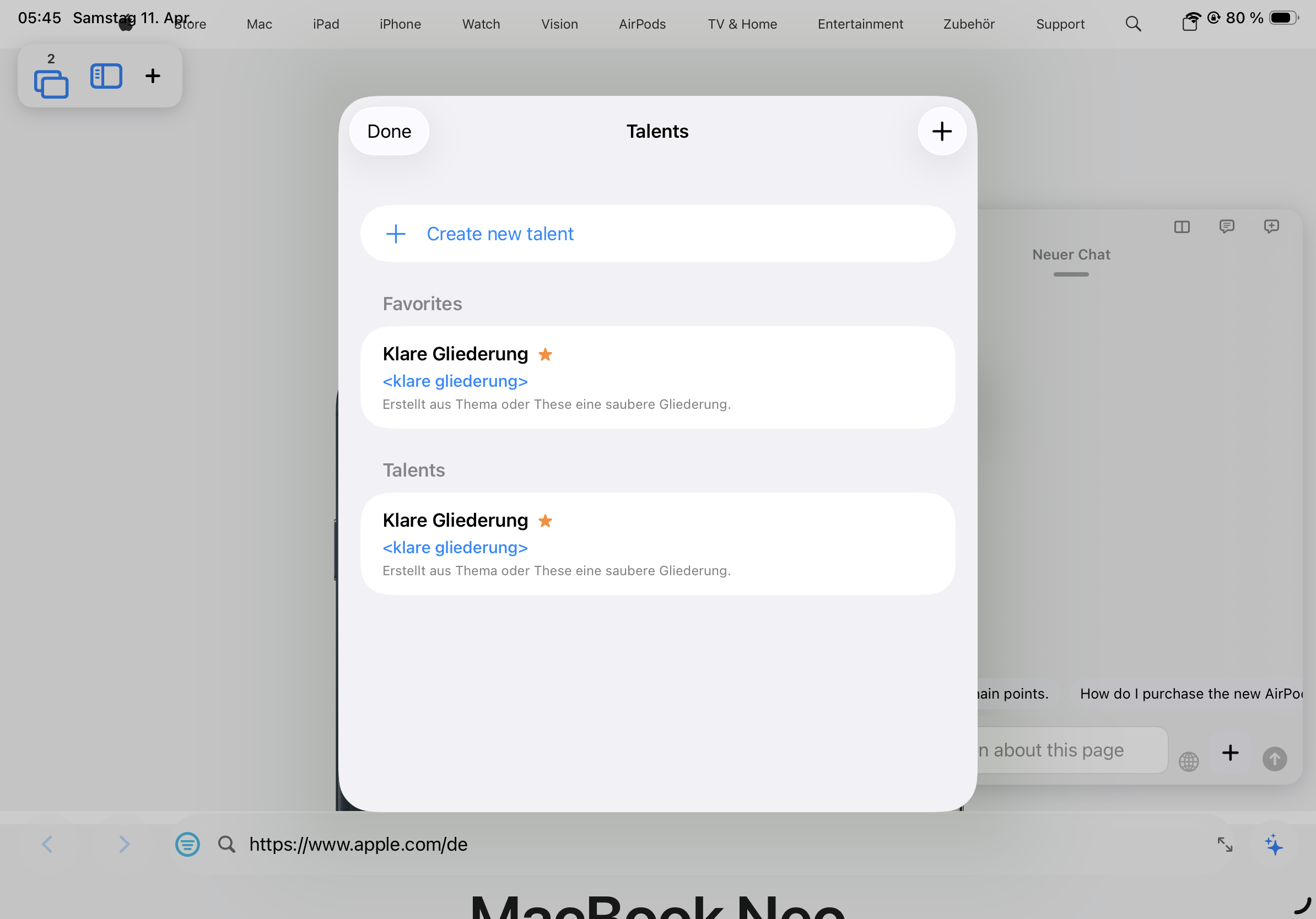Open chat history via the speech bubble icon
This screenshot has width=1316, height=919.
(1227, 227)
